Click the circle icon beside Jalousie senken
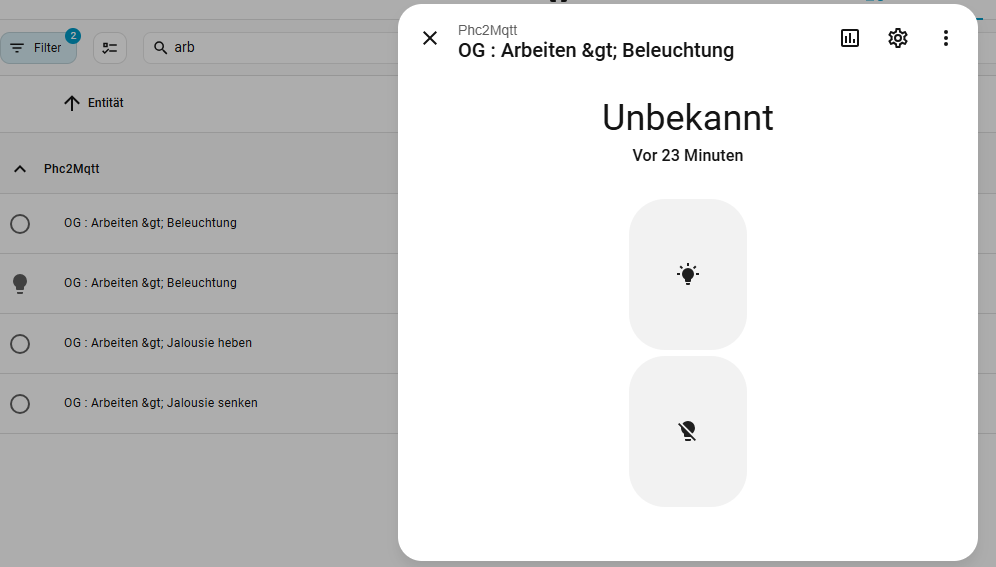The width and height of the screenshot is (996, 567). [20, 403]
